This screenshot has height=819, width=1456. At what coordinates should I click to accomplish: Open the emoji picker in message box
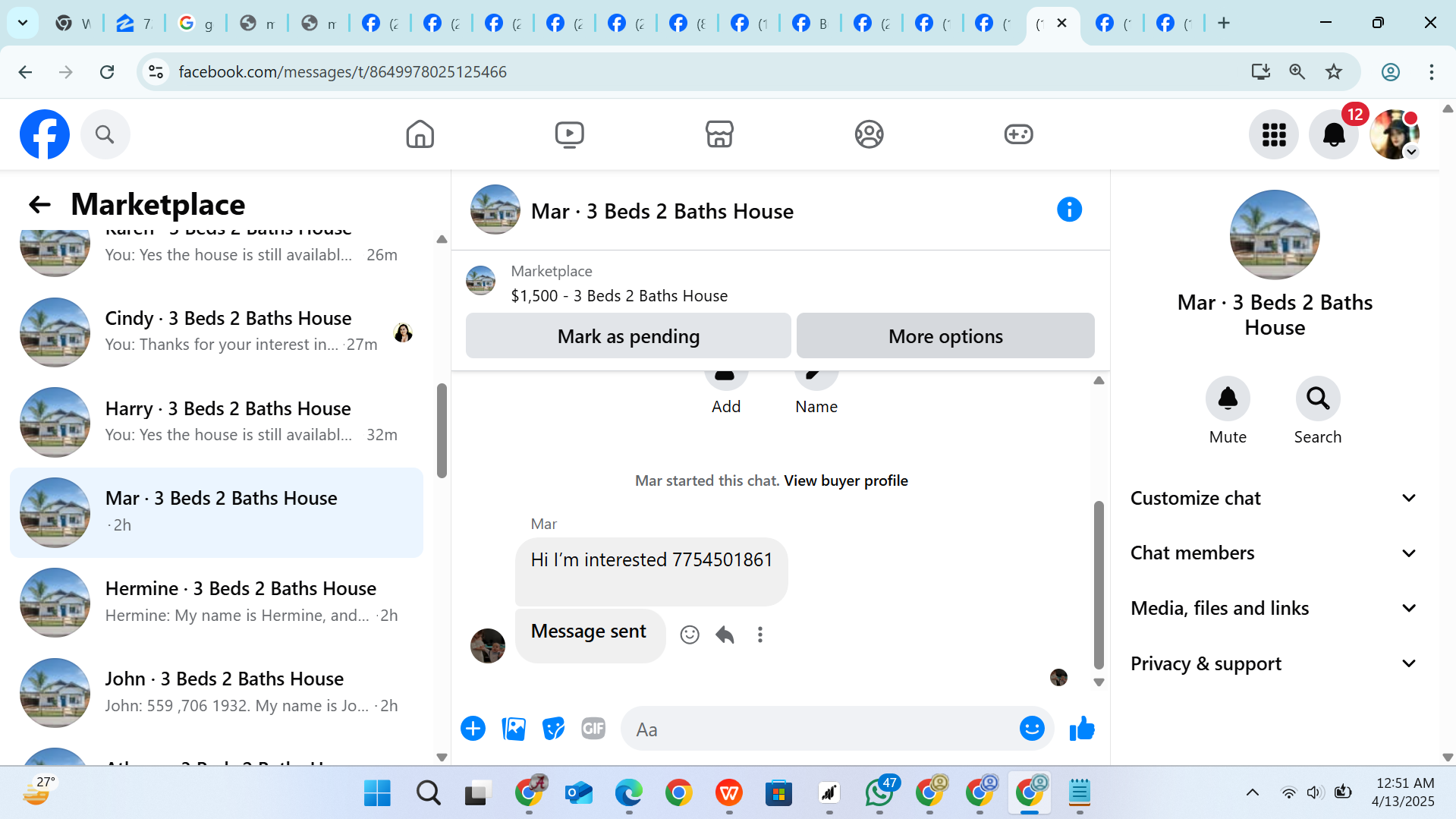pos(1032,729)
